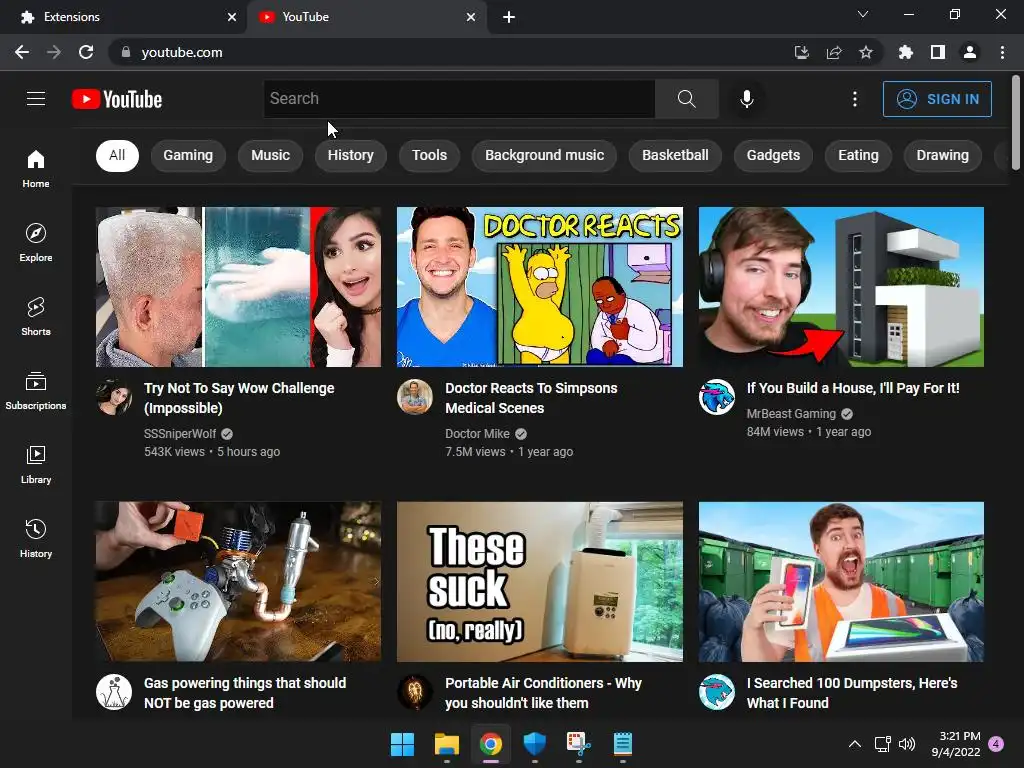
Task: Open Chrome three-dot menu
Action: tap(1002, 52)
